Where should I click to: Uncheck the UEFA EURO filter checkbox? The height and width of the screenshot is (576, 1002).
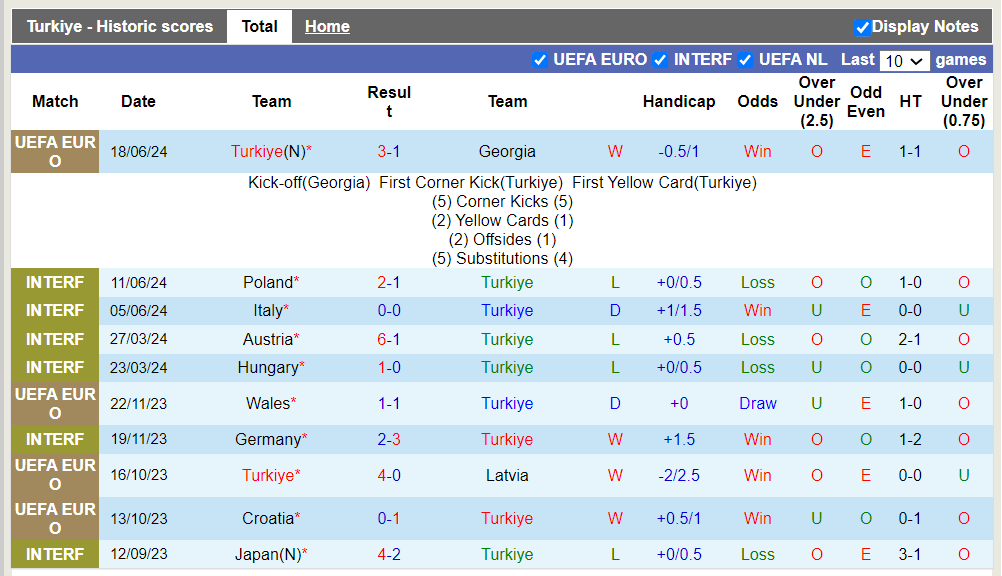pos(540,60)
